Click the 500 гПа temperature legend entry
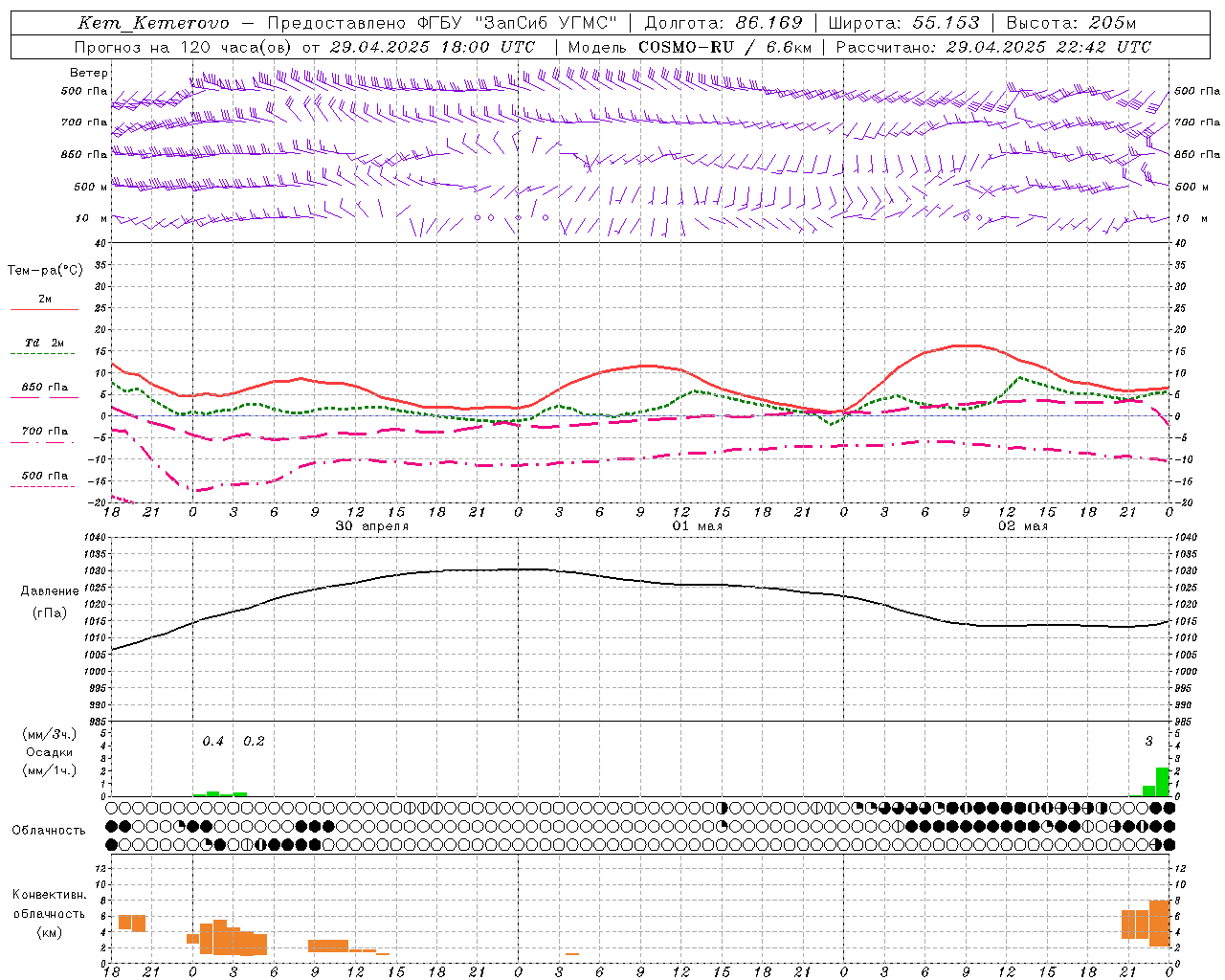Screen dimensions: 1225x980 click(45, 476)
